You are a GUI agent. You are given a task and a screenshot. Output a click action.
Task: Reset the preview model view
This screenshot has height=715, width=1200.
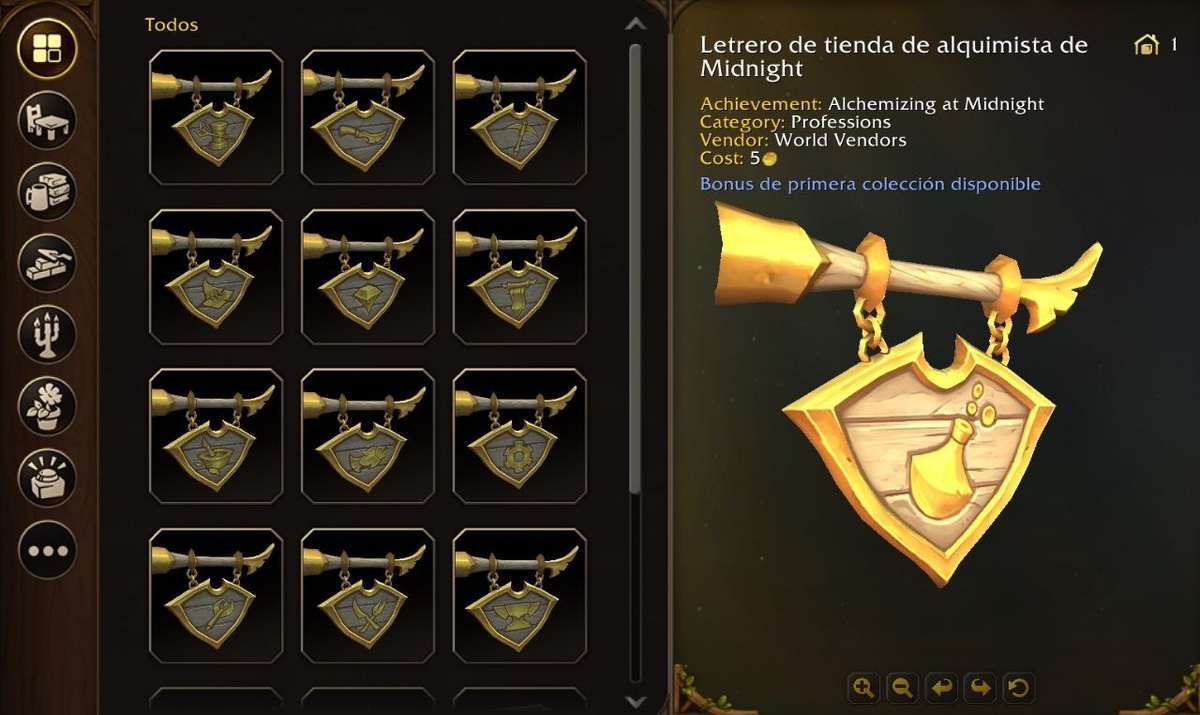1018,687
